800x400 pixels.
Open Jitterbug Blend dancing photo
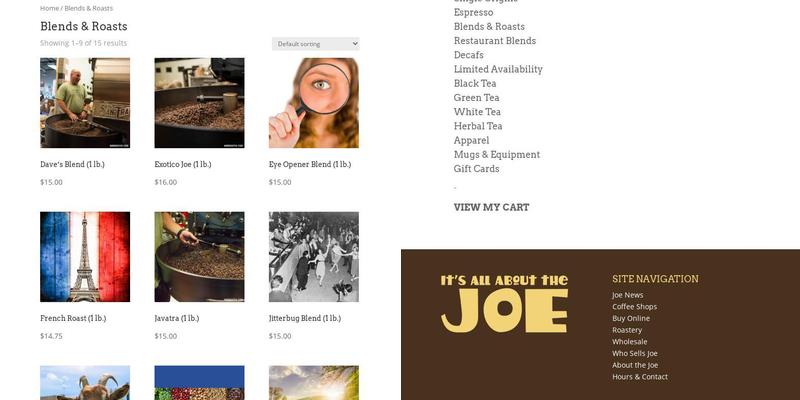[314, 257]
